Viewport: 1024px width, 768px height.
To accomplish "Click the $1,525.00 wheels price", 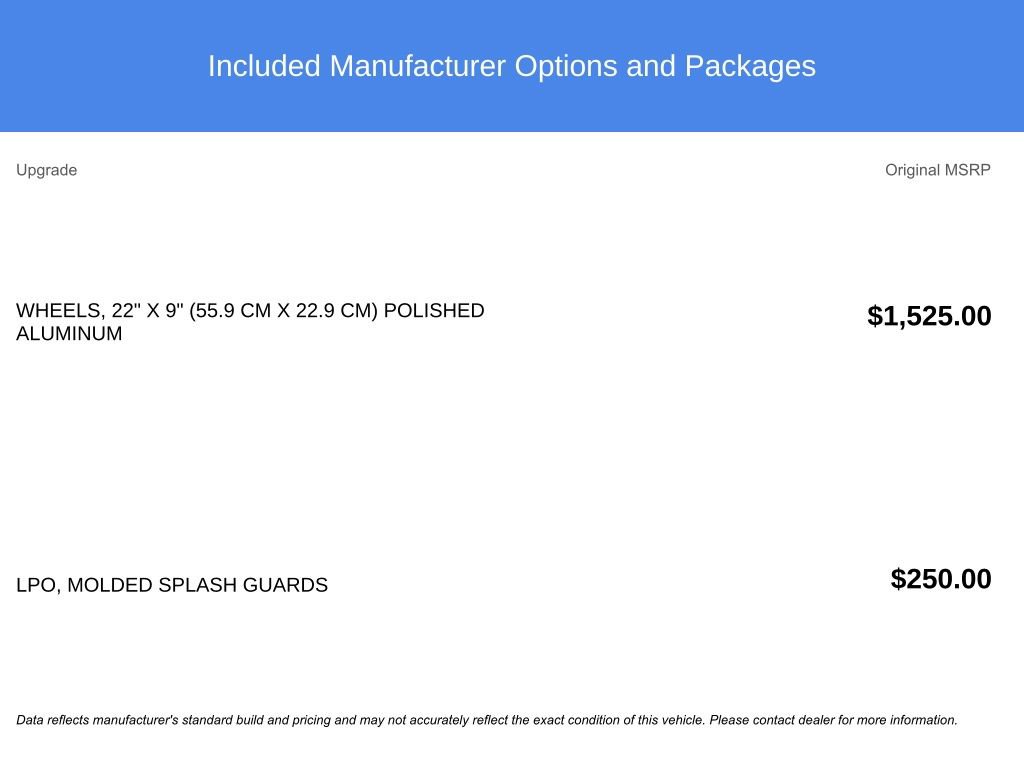I will tap(929, 316).
